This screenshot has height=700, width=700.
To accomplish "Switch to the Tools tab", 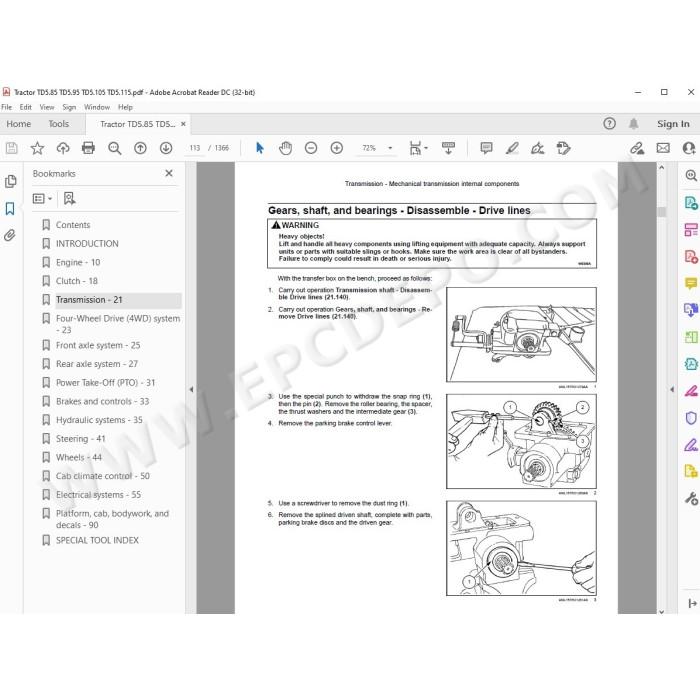I will (x=58, y=124).
